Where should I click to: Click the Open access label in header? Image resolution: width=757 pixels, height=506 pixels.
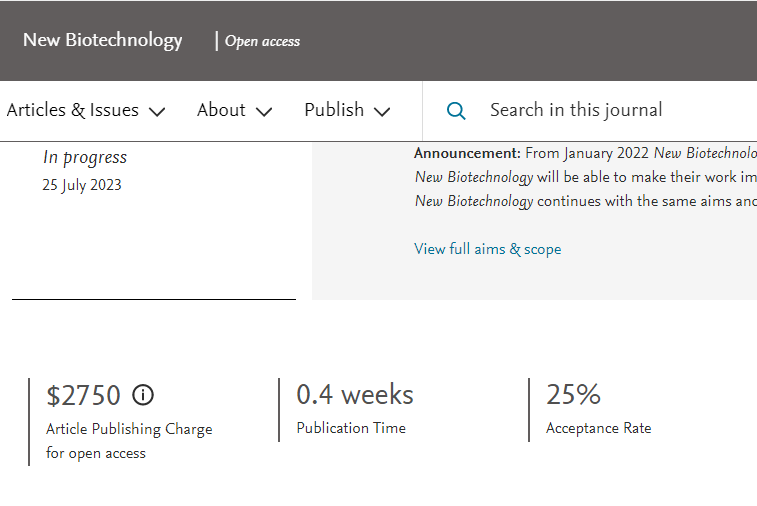click(x=262, y=41)
